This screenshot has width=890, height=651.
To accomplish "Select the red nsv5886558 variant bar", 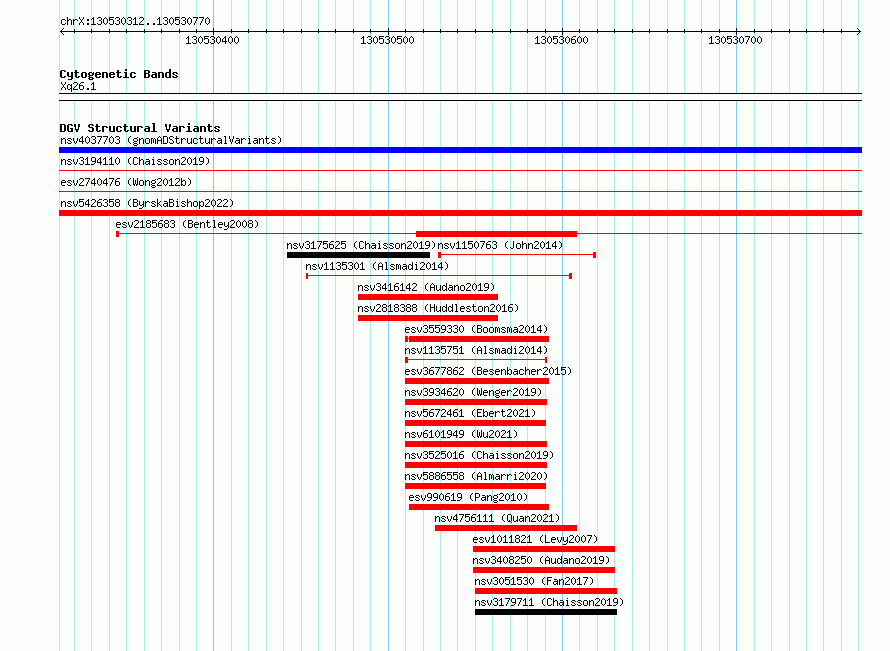I will click(476, 486).
